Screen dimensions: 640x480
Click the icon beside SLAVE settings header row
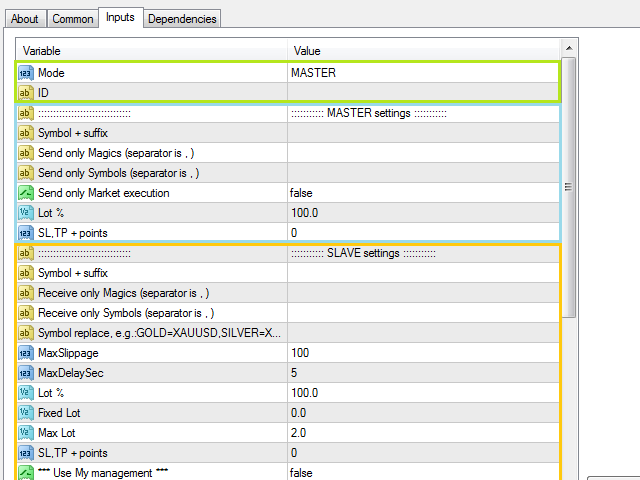click(25, 253)
